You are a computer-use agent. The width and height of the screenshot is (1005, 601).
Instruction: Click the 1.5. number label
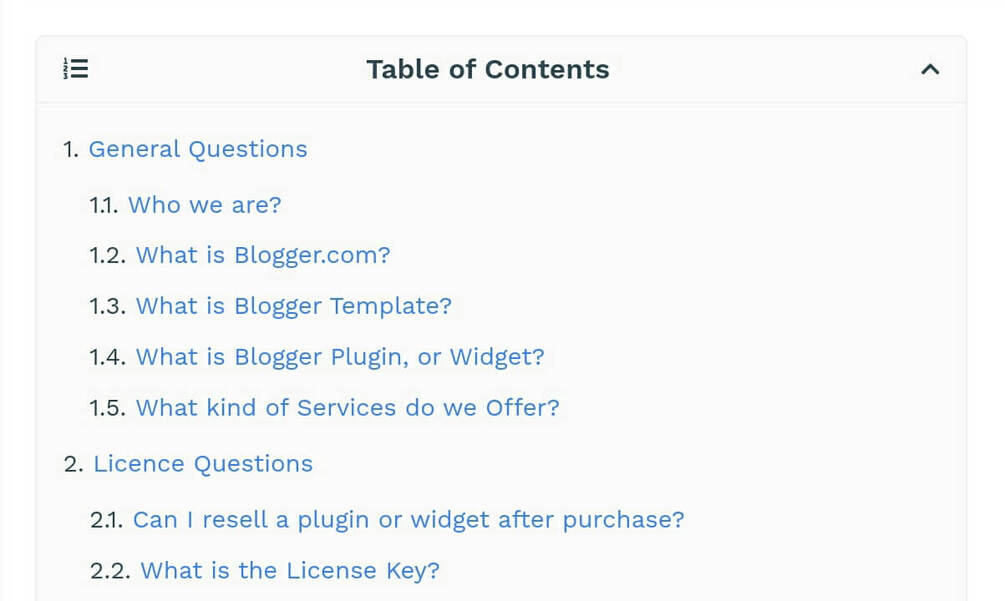pyautogui.click(x=107, y=408)
